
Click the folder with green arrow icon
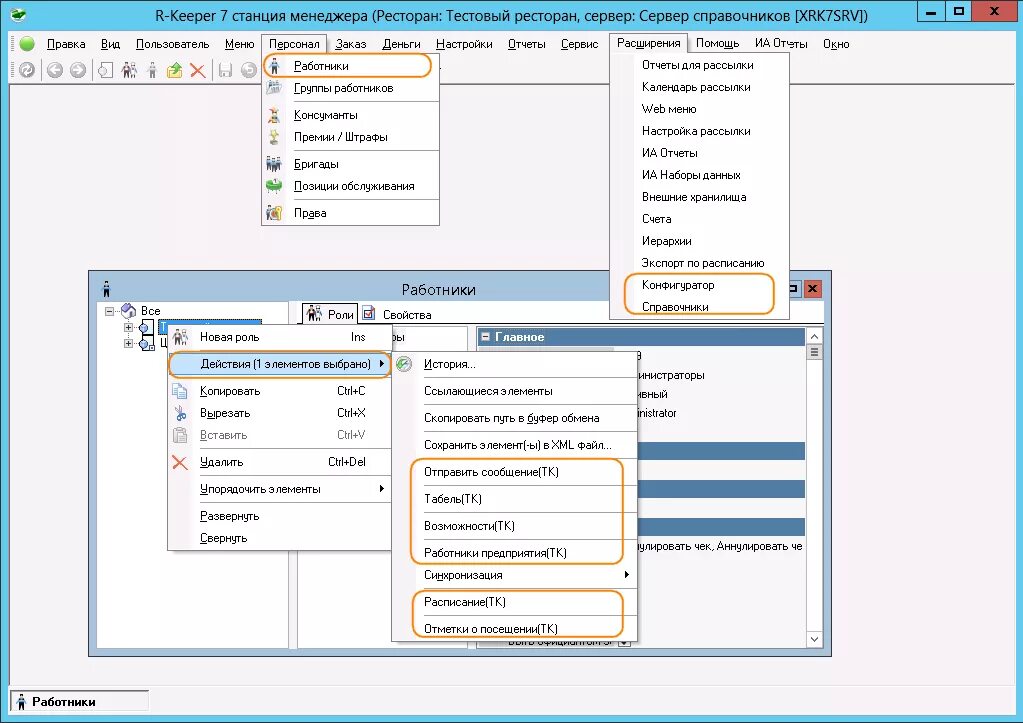click(174, 70)
